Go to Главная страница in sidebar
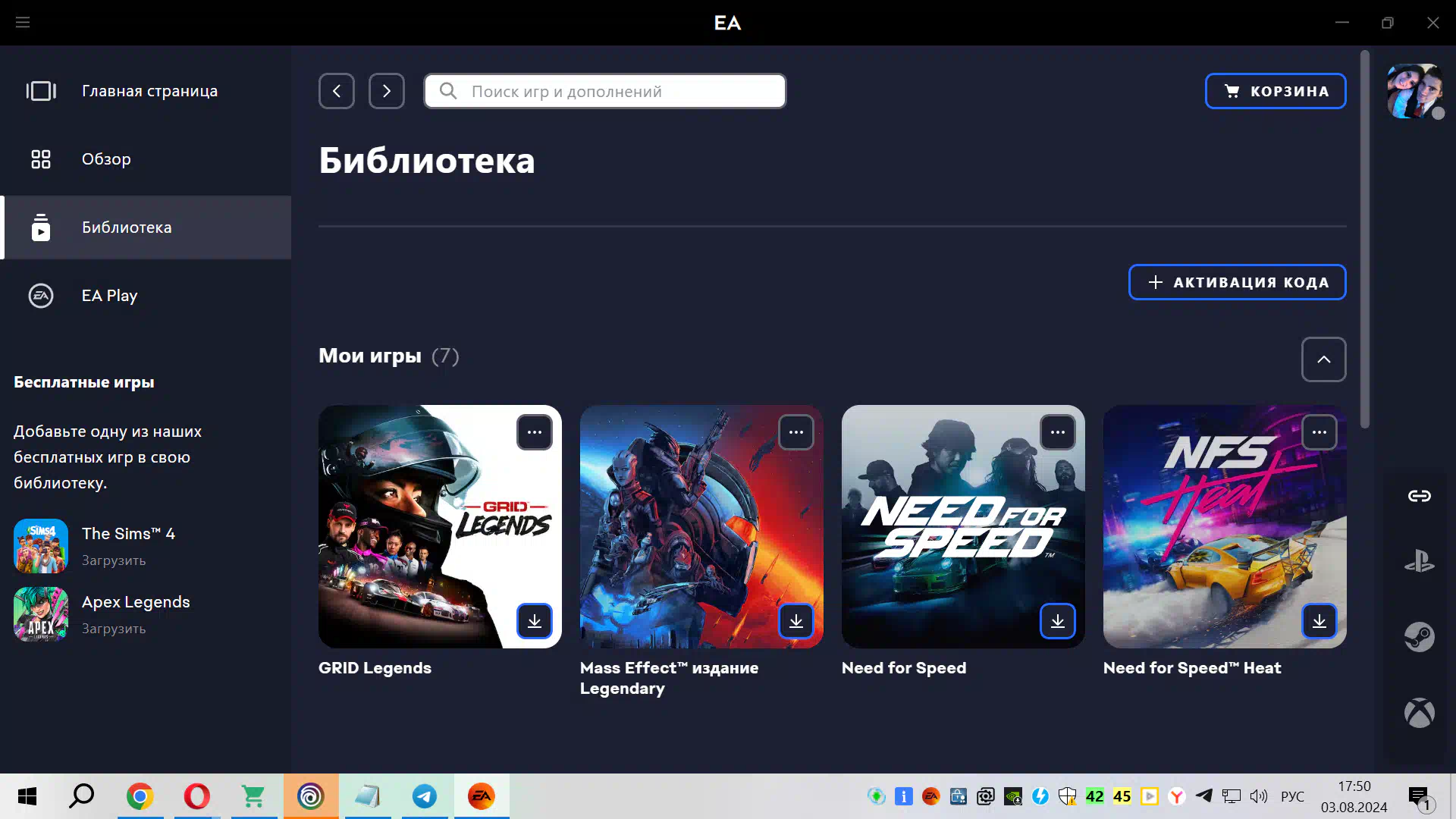 (146, 91)
